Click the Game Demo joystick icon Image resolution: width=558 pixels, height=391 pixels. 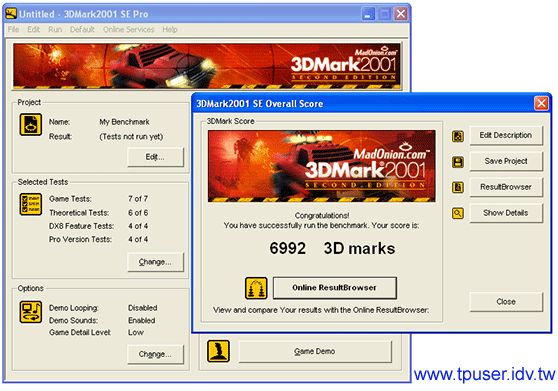(218, 351)
